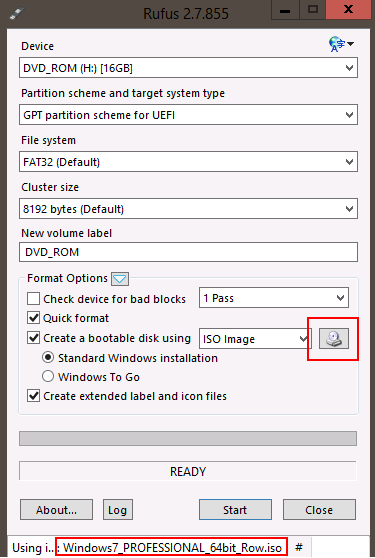Image resolution: width=375 pixels, height=558 pixels.
Task: Enable Check device for bad blocks
Action: (33, 299)
